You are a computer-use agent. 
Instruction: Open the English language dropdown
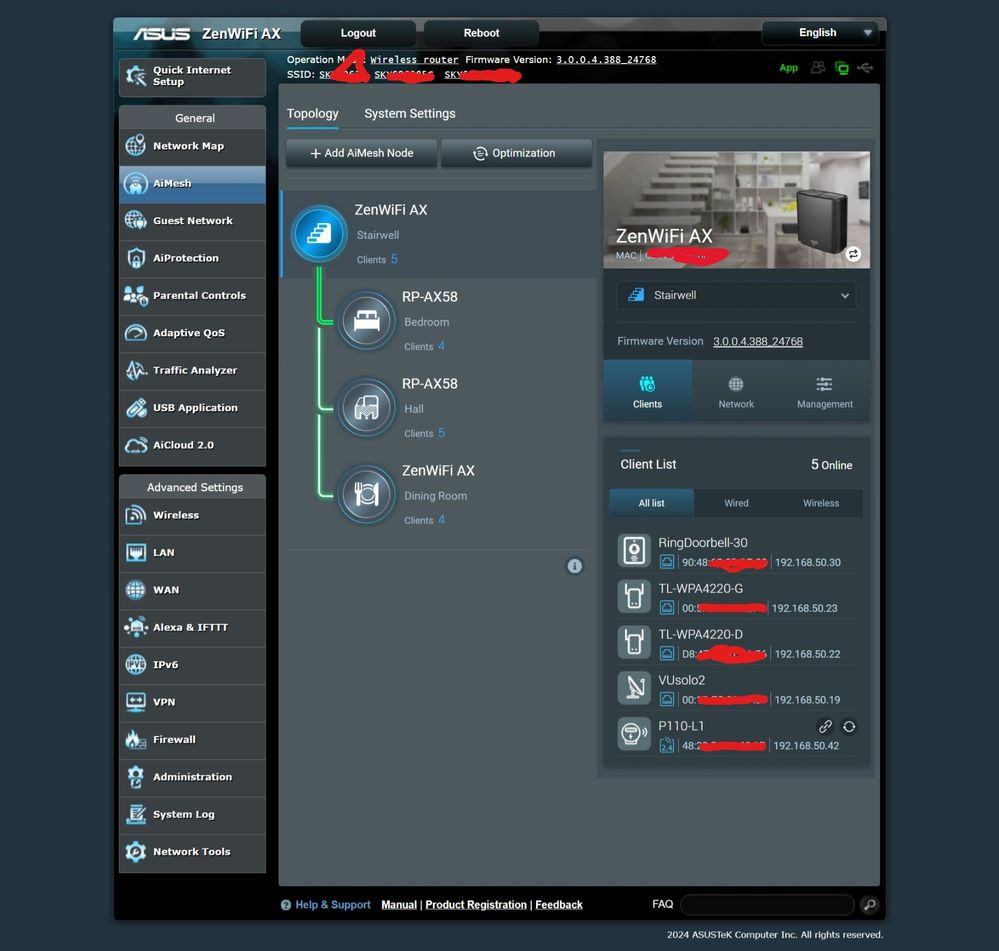click(x=819, y=32)
